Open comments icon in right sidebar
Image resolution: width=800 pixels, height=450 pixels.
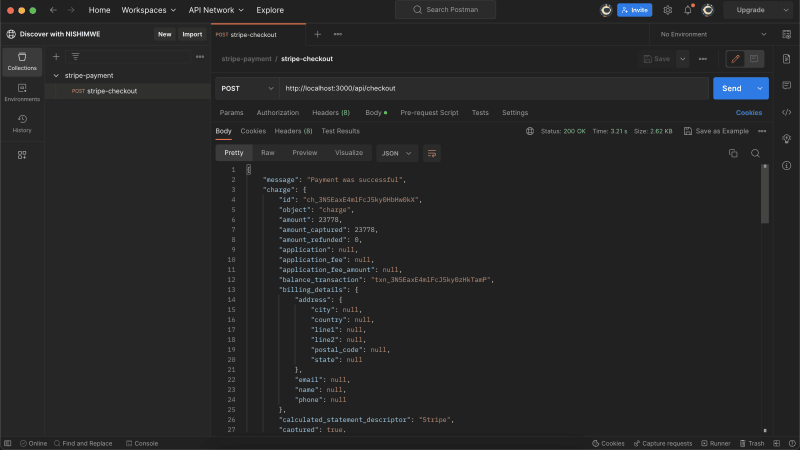point(786,85)
